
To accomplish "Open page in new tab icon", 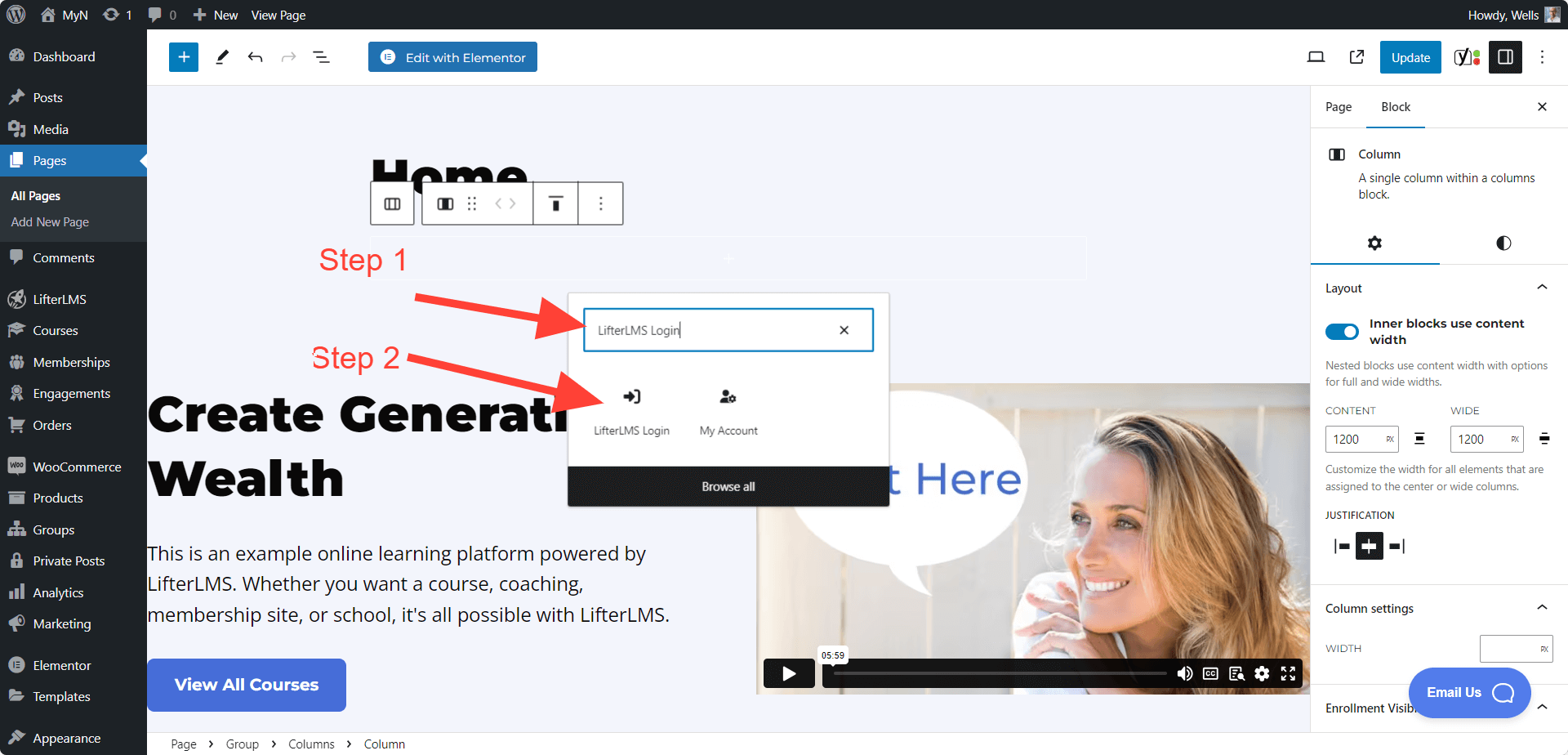I will click(x=1356, y=57).
